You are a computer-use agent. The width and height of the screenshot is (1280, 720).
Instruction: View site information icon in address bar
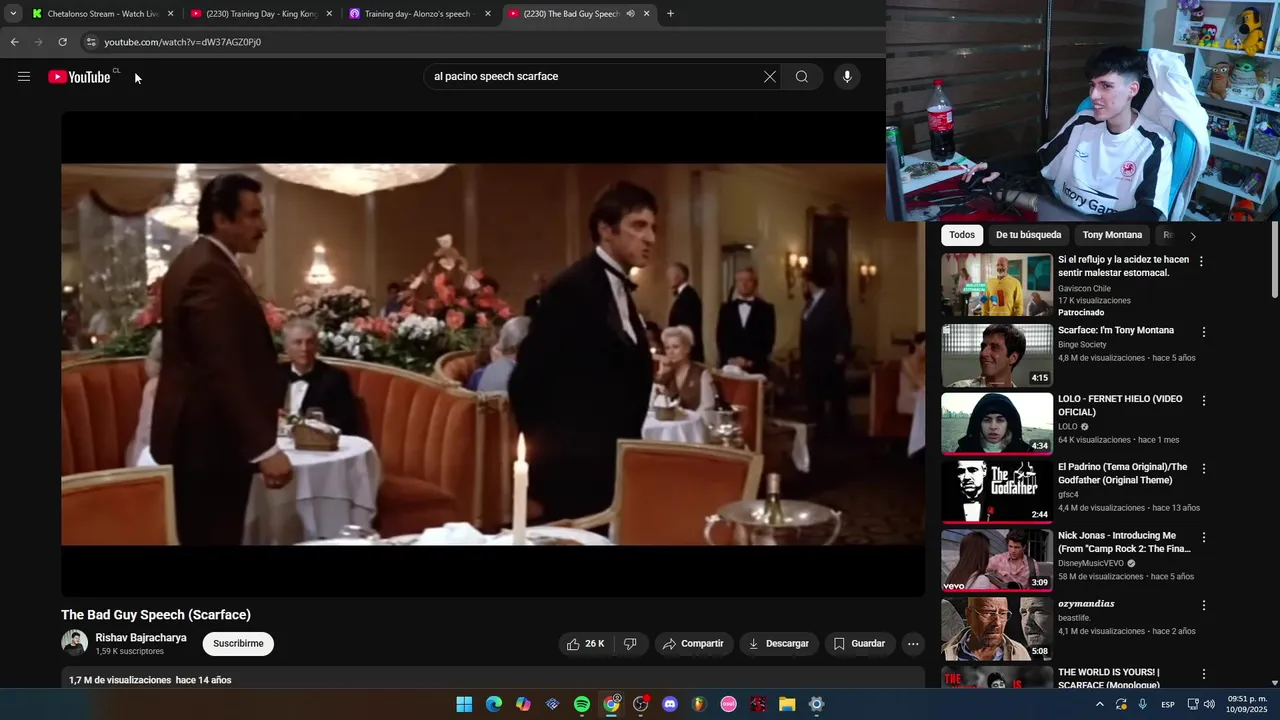91,42
